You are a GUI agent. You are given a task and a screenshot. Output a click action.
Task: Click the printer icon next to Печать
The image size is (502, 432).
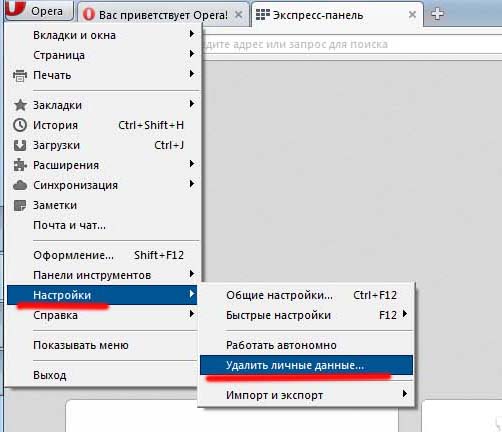pyautogui.click(x=20, y=75)
